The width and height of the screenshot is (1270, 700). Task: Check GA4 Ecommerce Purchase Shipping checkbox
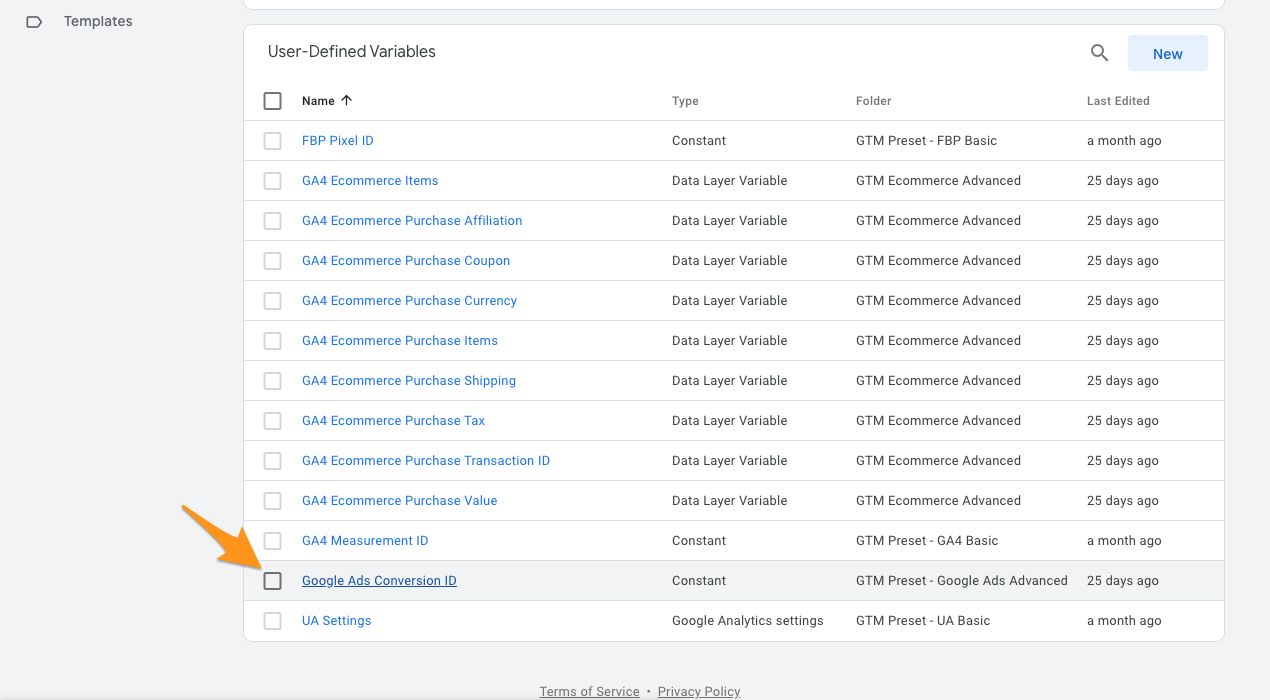click(273, 381)
